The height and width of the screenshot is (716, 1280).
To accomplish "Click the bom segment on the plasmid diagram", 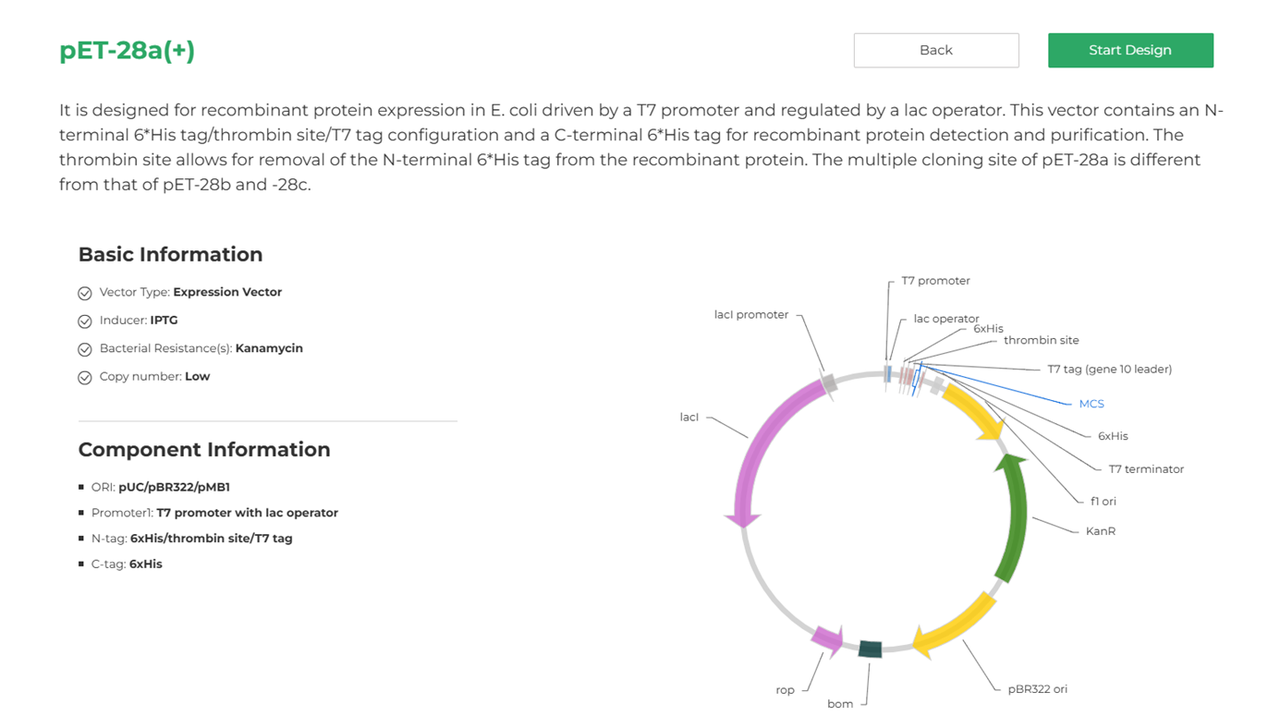I will (870, 649).
